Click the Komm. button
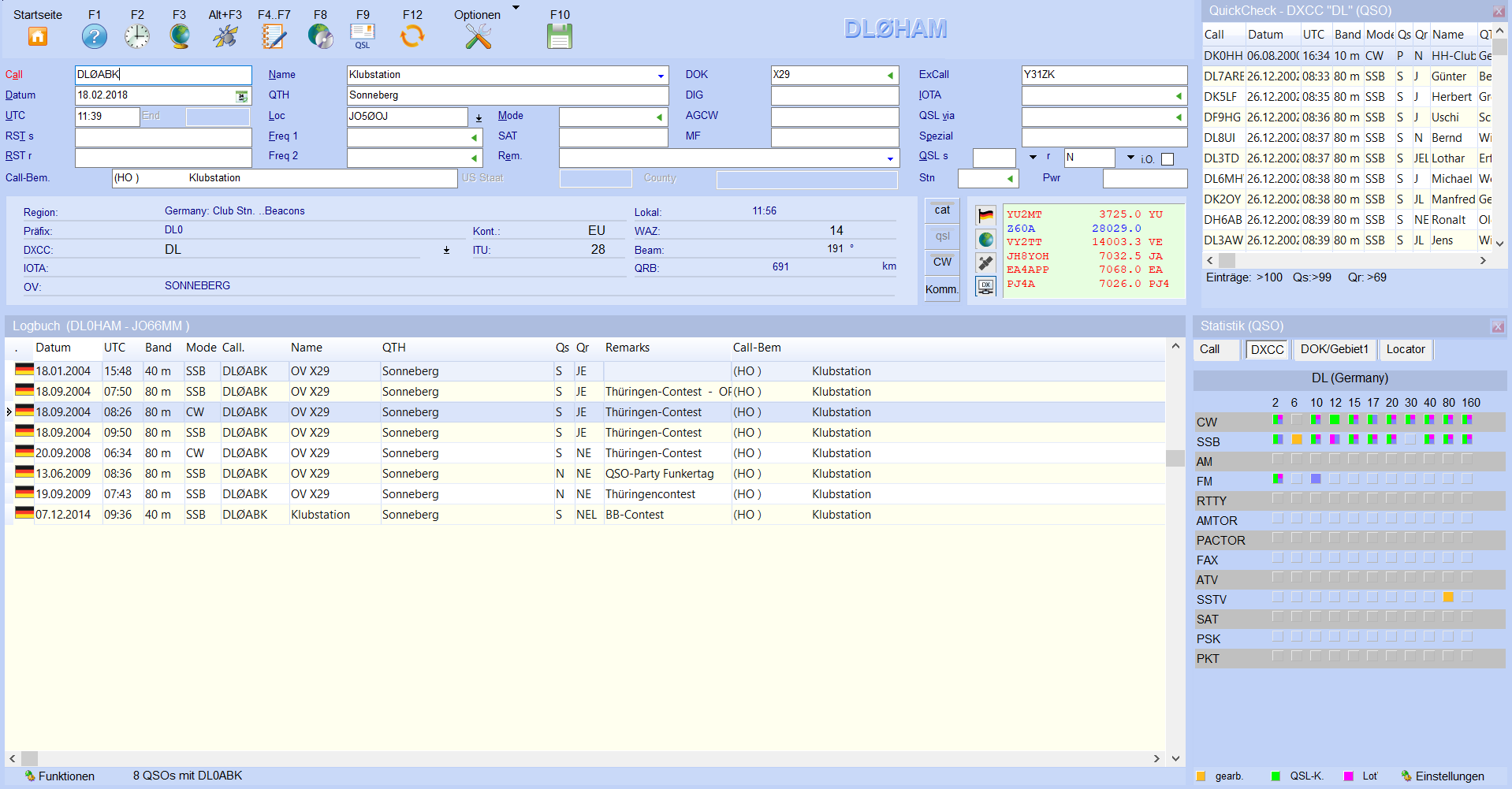Image resolution: width=1512 pixels, height=789 pixels. [x=942, y=289]
